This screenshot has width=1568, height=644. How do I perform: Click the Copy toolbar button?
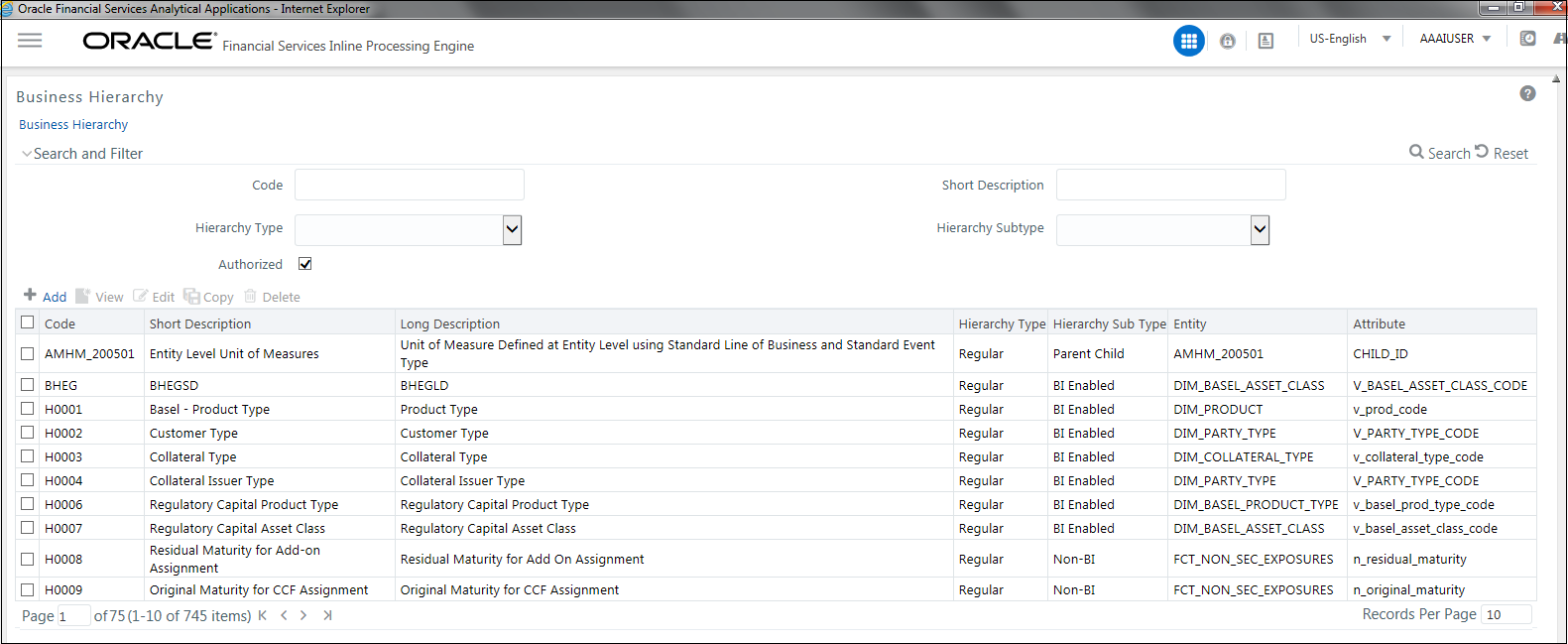[208, 296]
